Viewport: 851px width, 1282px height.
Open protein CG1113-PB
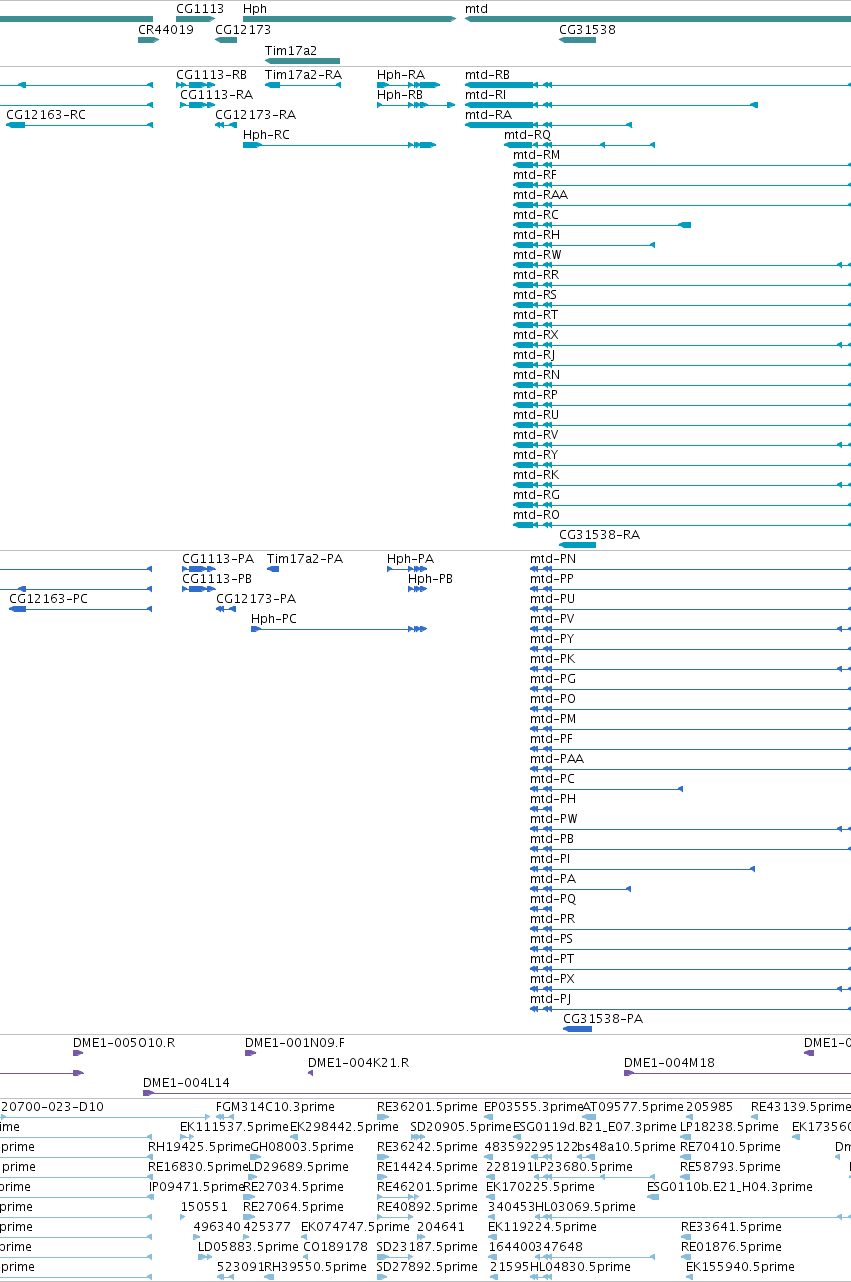217,579
